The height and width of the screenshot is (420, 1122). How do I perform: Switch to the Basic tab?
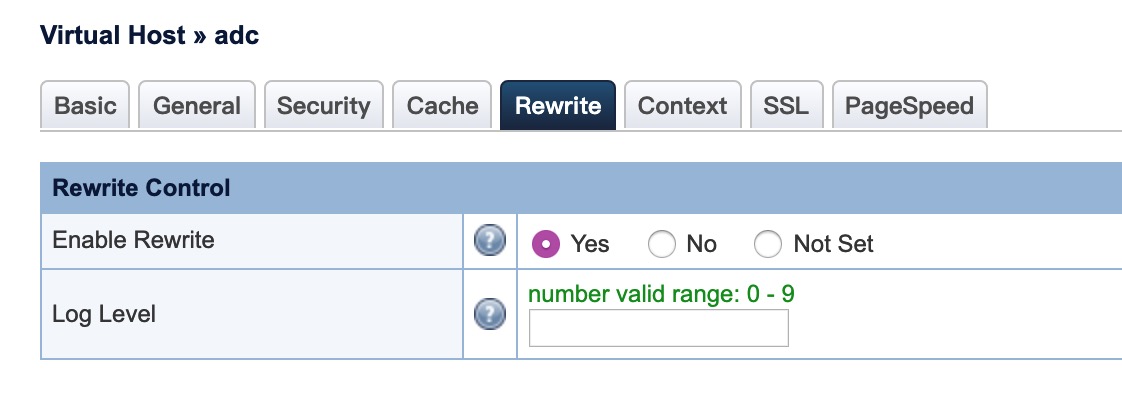pyautogui.click(x=85, y=106)
